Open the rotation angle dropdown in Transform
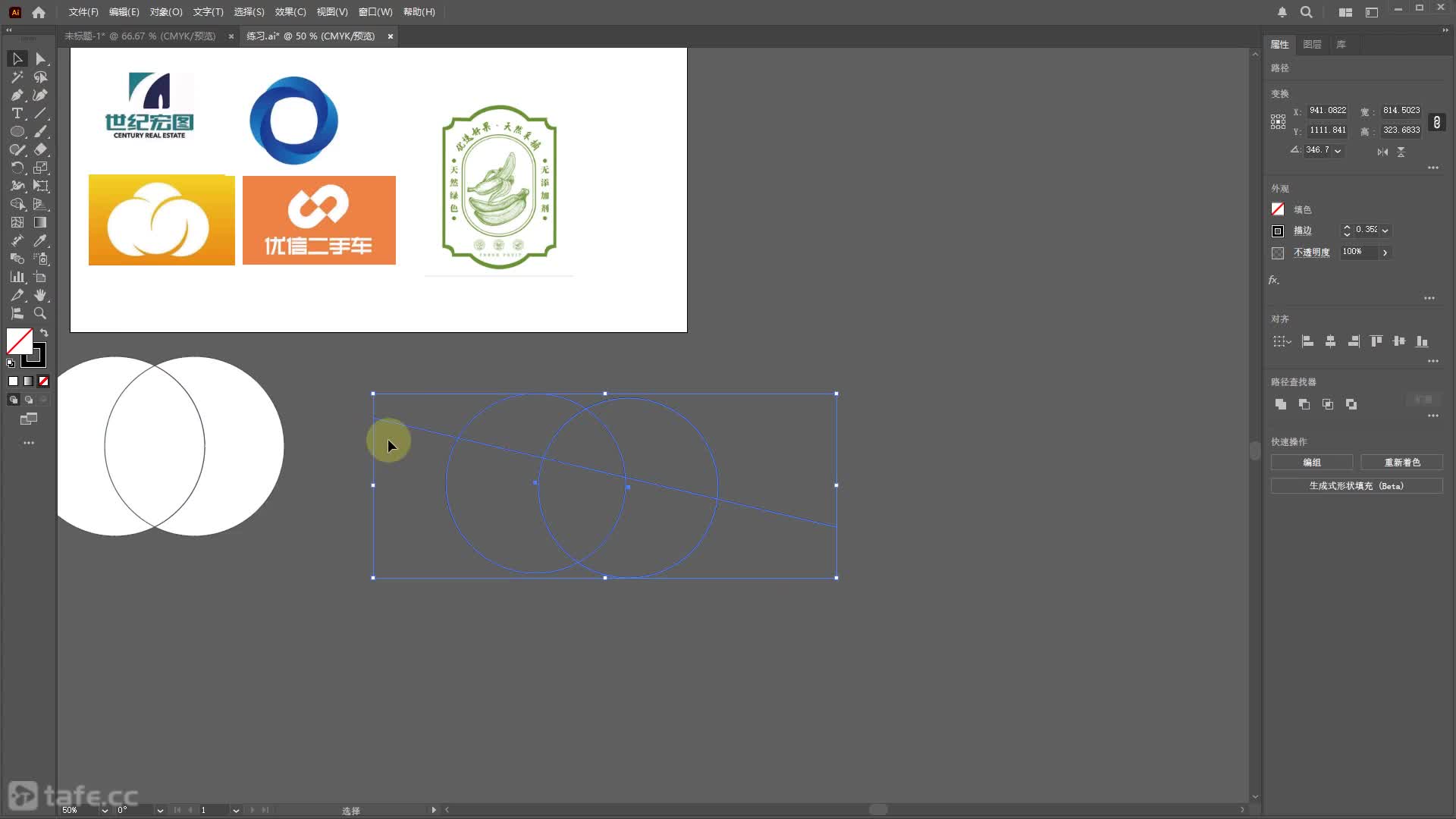1456x819 pixels. click(1338, 151)
